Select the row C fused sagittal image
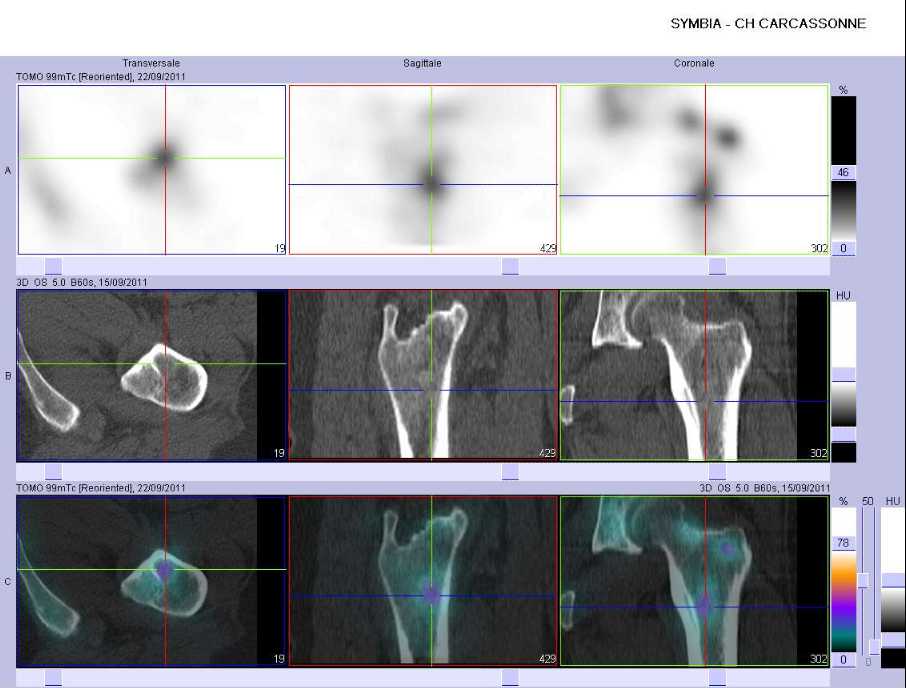The image size is (906, 688). tap(423, 581)
